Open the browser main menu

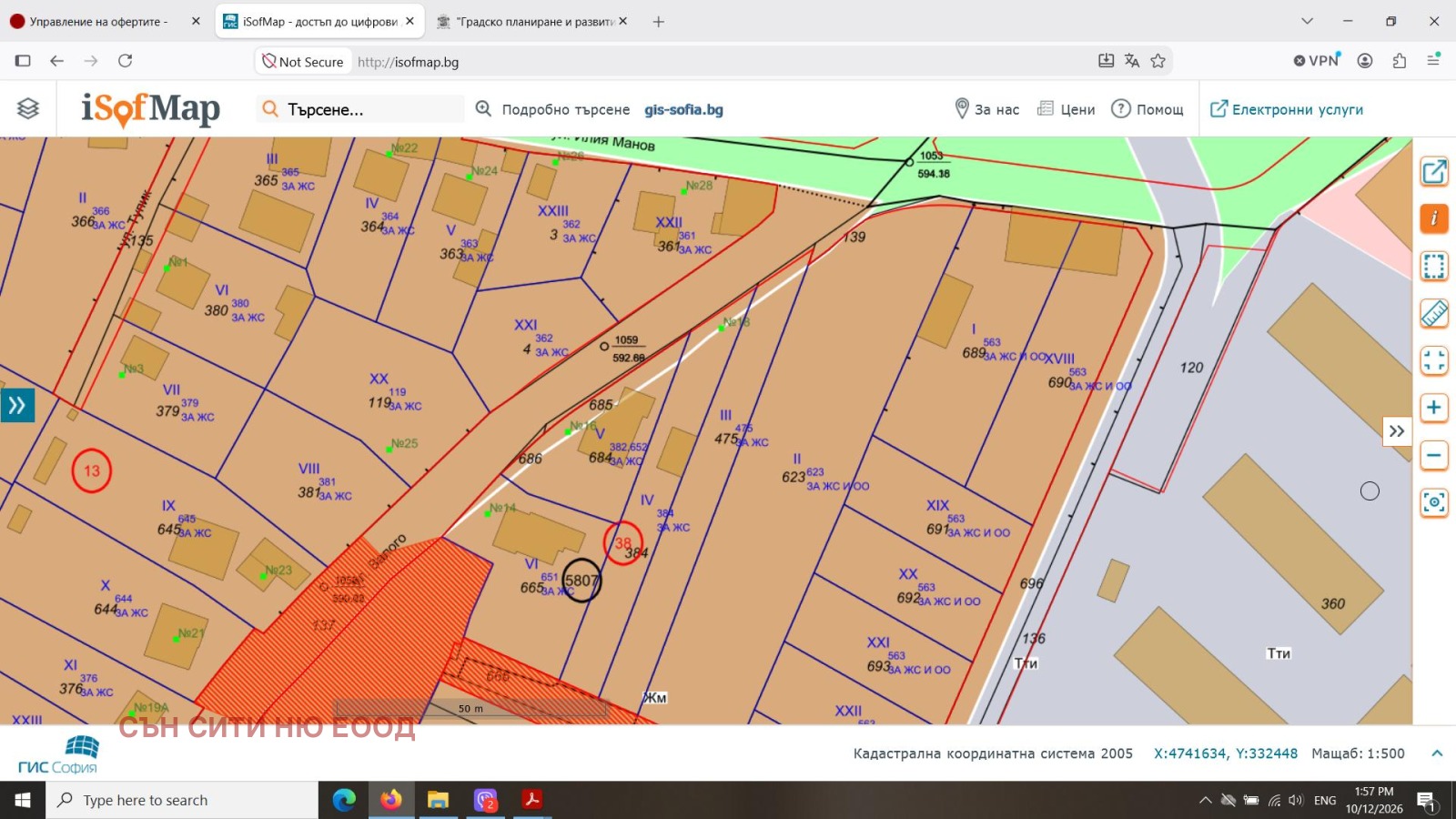(1433, 61)
